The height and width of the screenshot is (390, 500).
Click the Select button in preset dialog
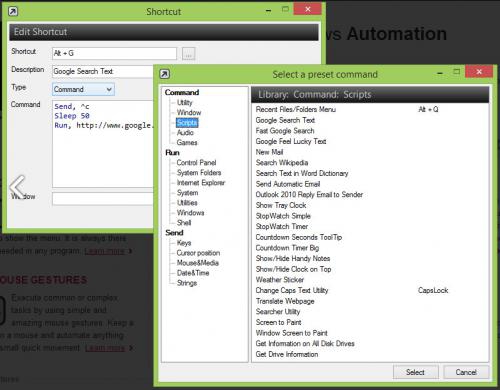coord(415,372)
